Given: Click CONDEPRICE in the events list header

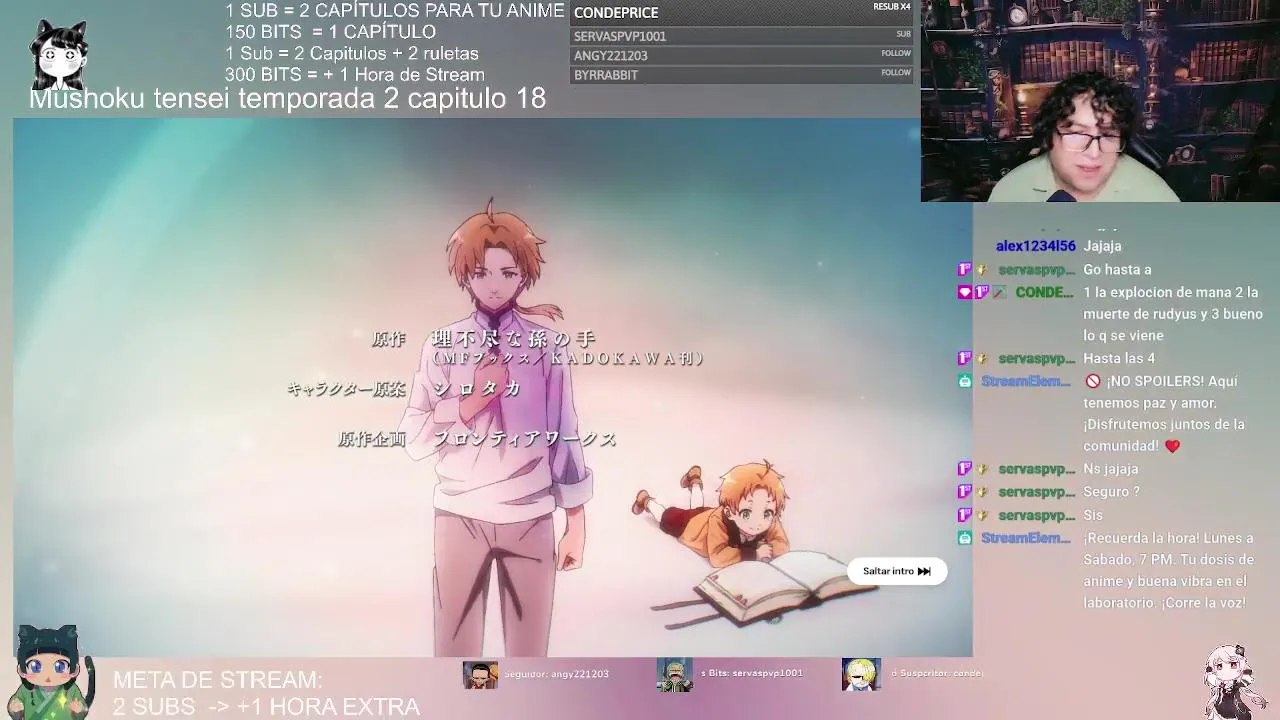Looking at the screenshot, I should pyautogui.click(x=616, y=13).
